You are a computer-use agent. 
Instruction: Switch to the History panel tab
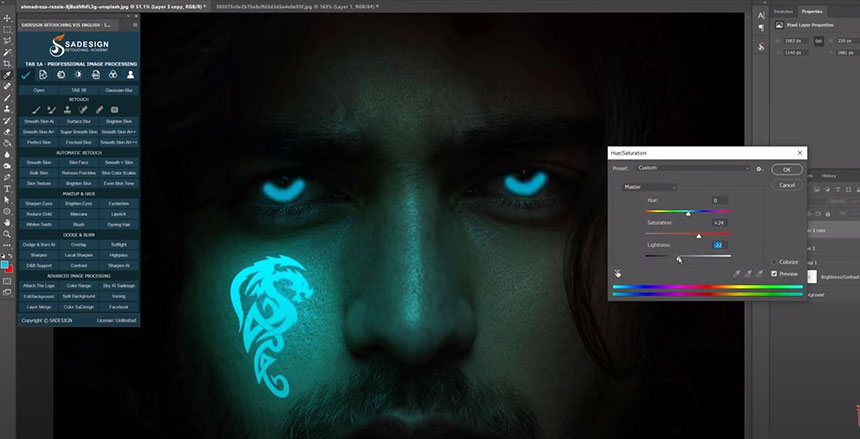click(829, 175)
